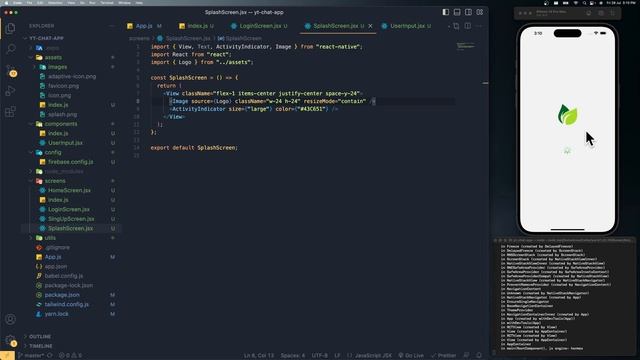
Task: Switch to the UserInput.jsx tab
Action: click(x=407, y=26)
